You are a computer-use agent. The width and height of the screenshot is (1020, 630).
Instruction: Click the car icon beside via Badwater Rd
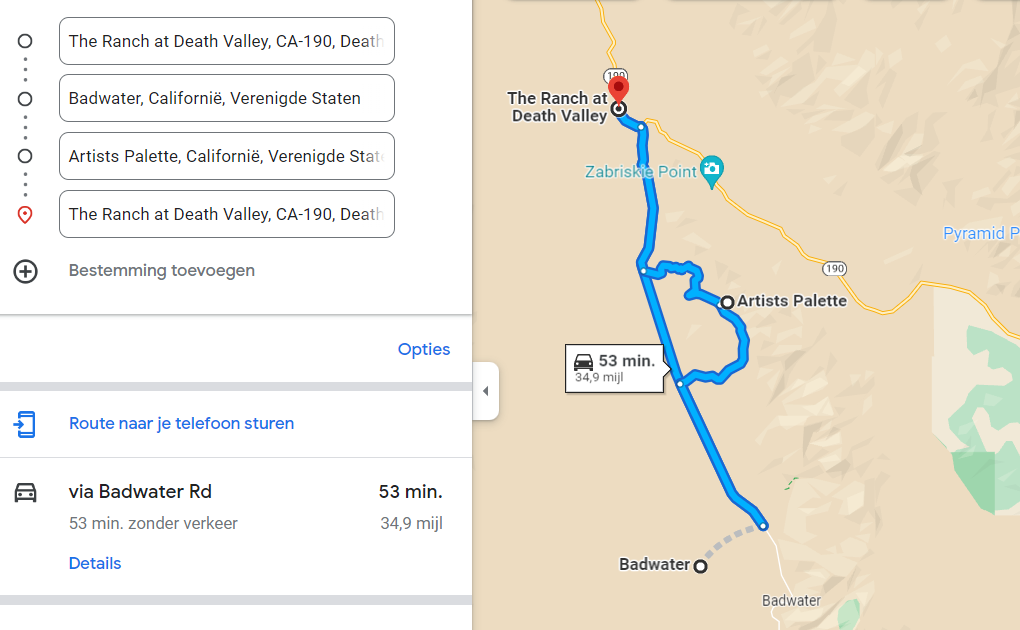[x=25, y=492]
